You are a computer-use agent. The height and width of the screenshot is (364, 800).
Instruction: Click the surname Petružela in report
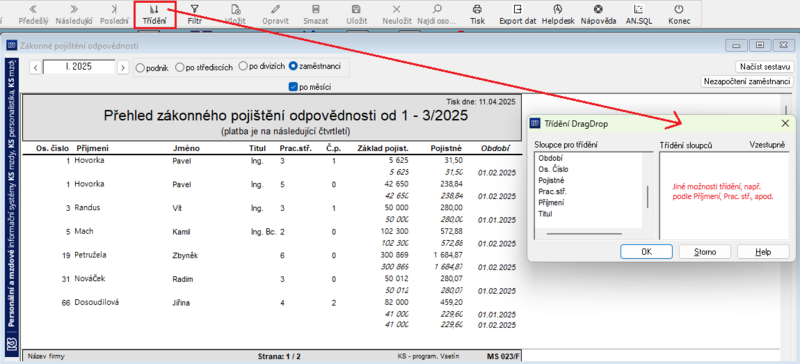tap(91, 255)
